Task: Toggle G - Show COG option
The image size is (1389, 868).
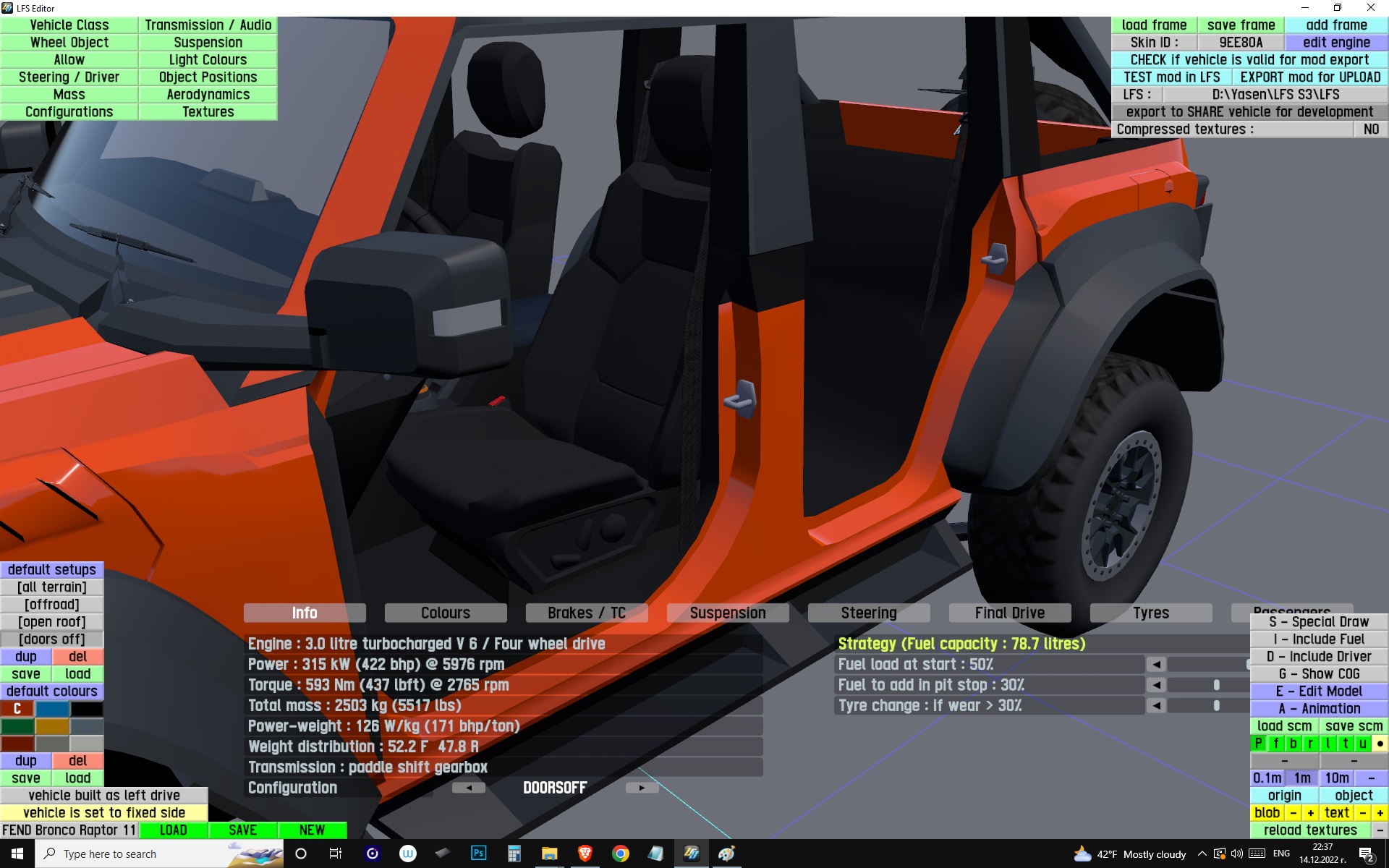Action: pyautogui.click(x=1318, y=674)
